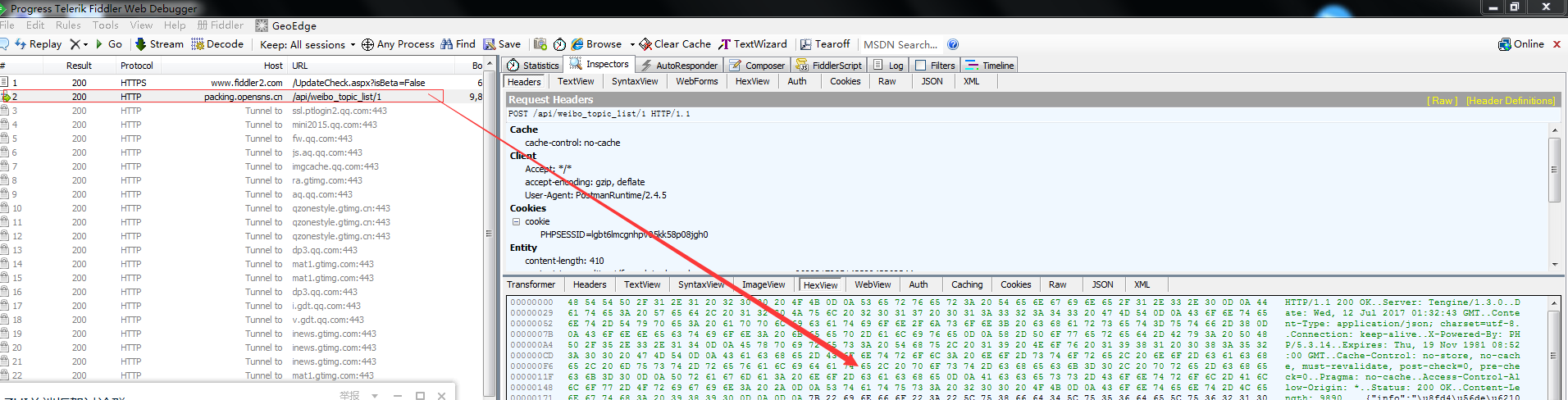The image size is (1568, 400).
Task: Sort sessions by the Protocol column header
Action: tap(136, 66)
